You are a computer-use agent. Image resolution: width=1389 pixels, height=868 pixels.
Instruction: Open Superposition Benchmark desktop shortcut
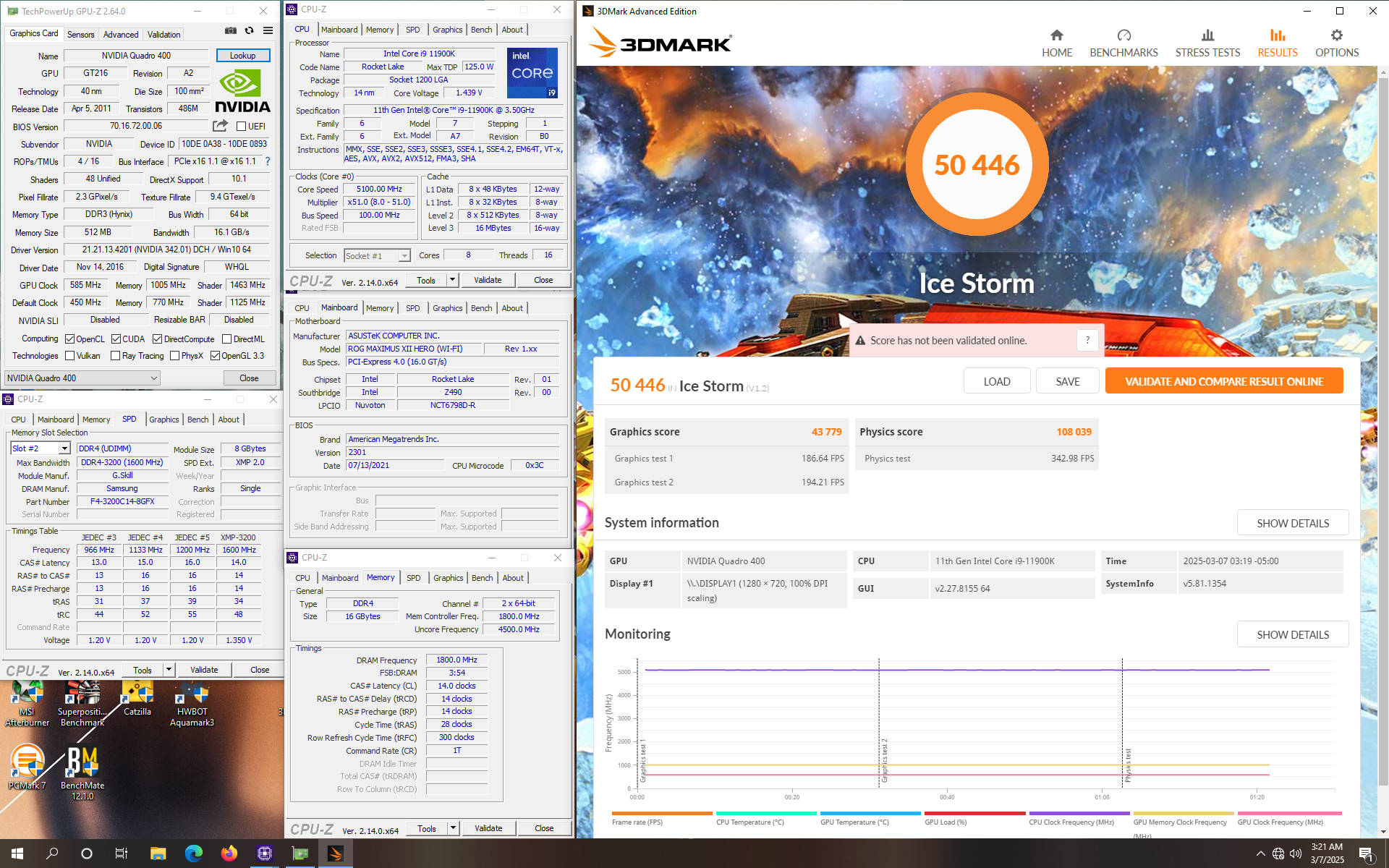[82, 703]
